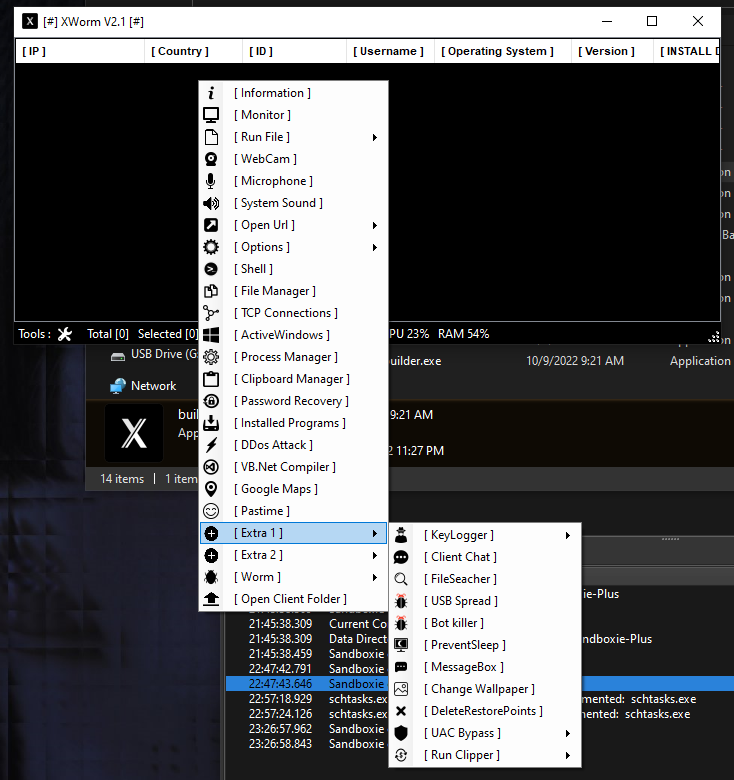Viewport: 734px width, 780px height.
Task: Choose the Change Wallpaper entry
Action: pyautogui.click(x=484, y=689)
